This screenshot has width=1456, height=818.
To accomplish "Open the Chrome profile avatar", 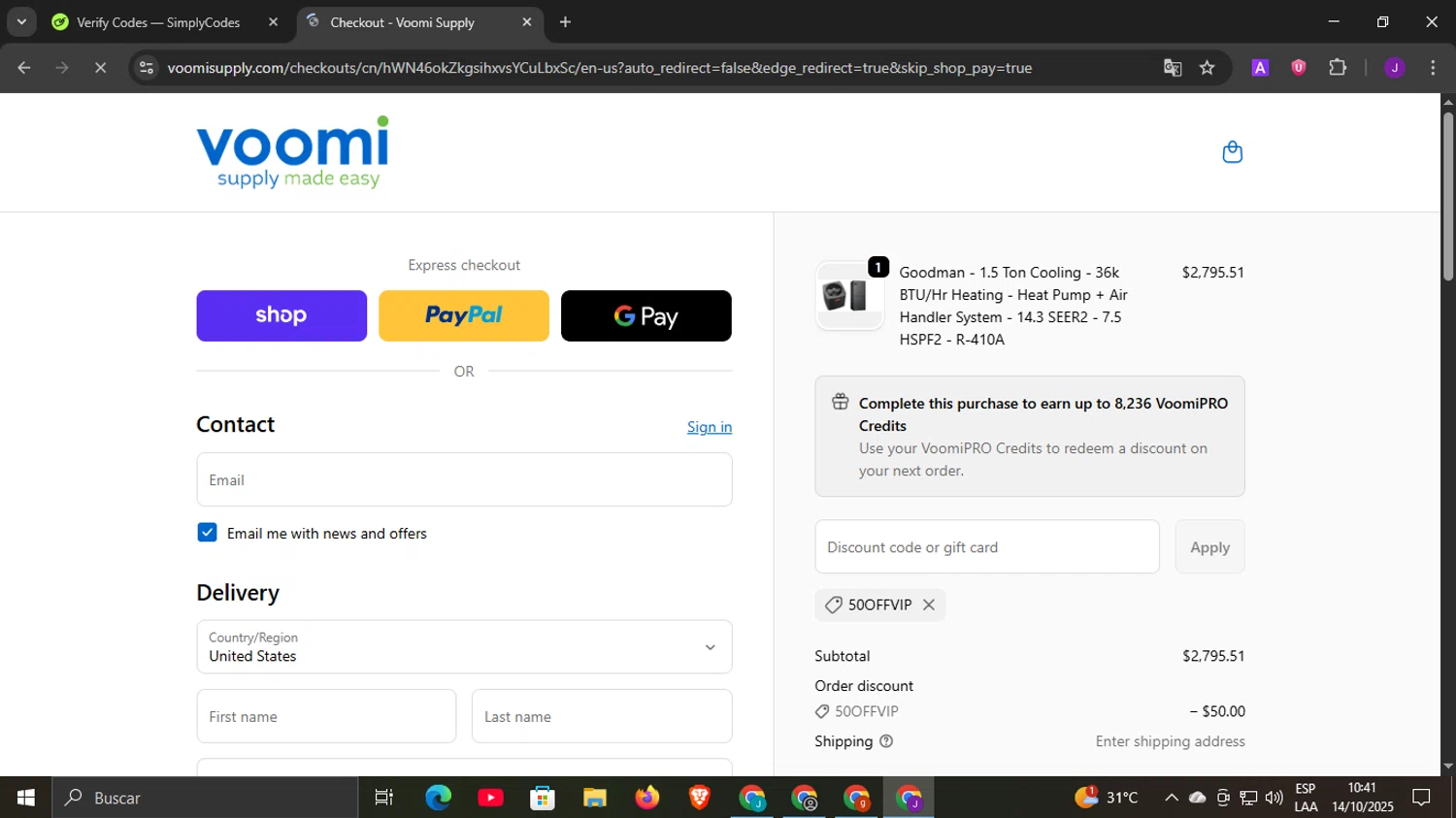I will point(1394,68).
